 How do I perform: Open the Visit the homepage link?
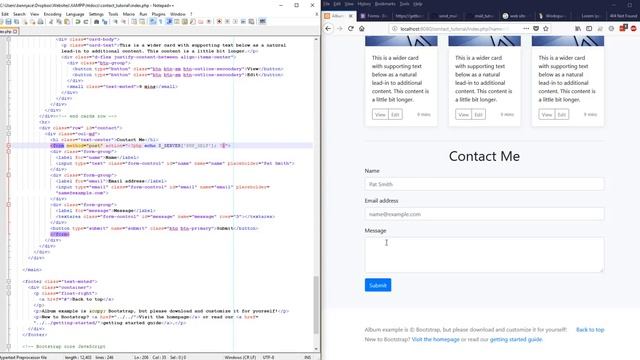pyautogui.click(x=436, y=339)
